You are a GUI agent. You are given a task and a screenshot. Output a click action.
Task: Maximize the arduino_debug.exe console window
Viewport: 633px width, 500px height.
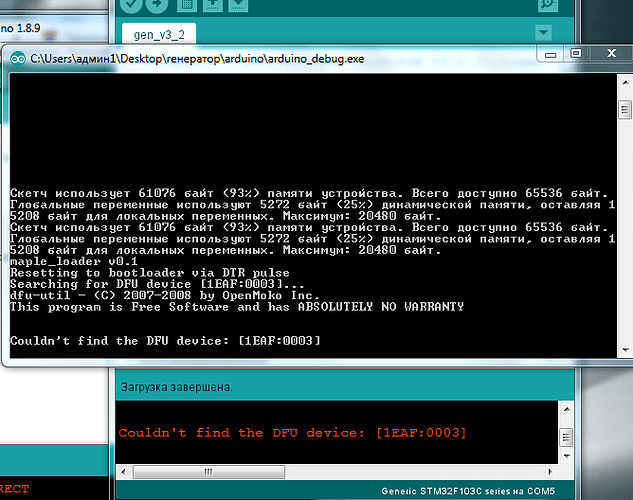tap(576, 54)
